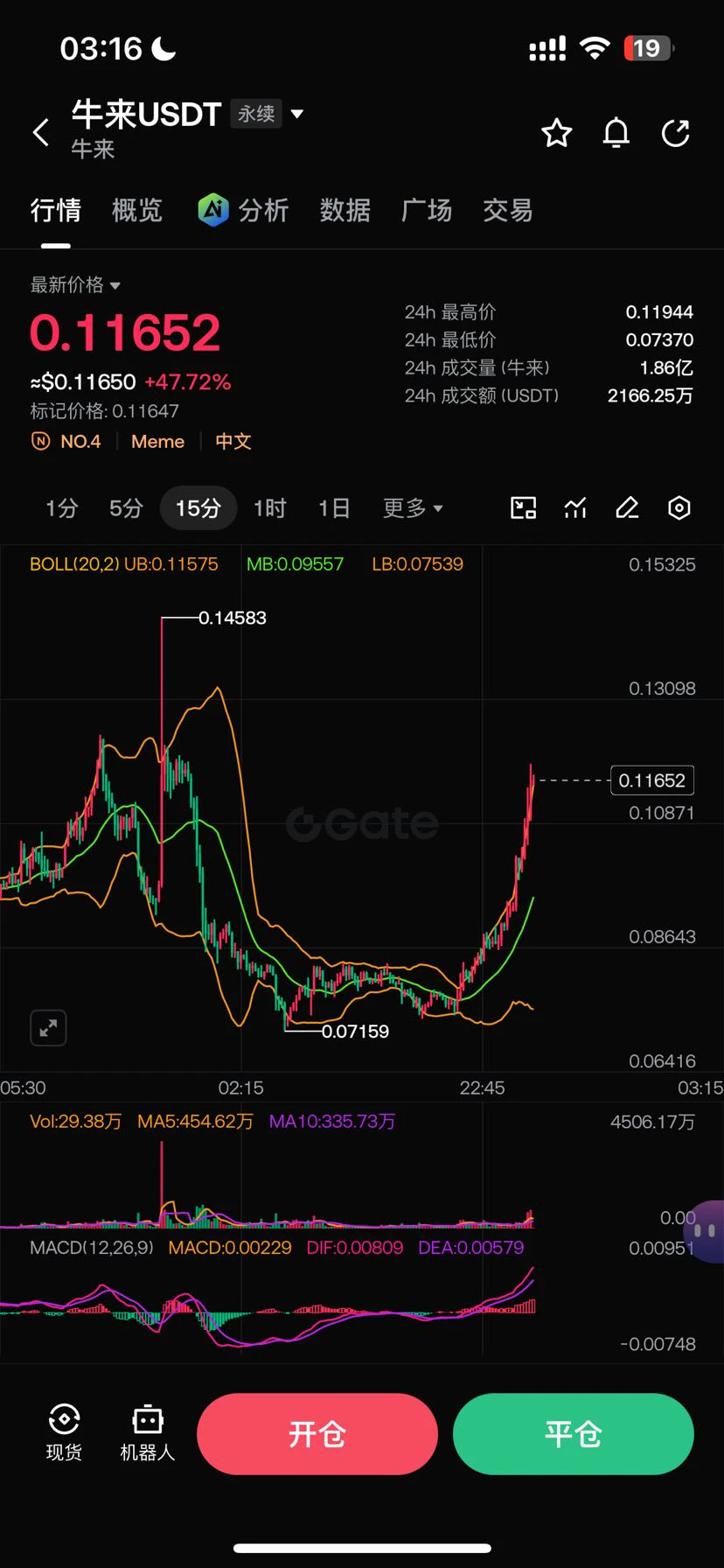Open chart indicators icon
Image resolution: width=724 pixels, height=1568 pixels.
pos(575,507)
